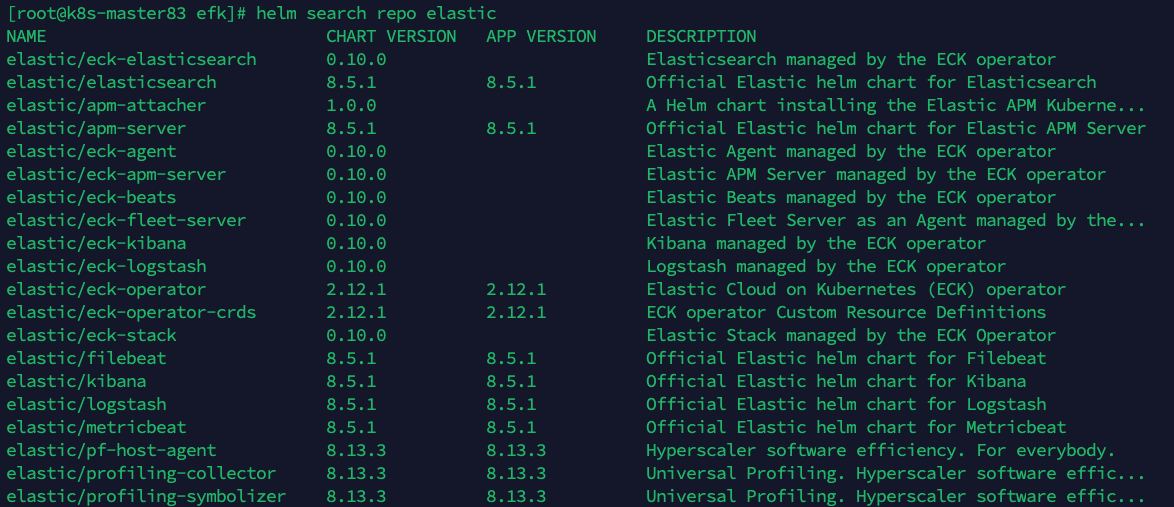
Task: Click description 'Elasticsearch managed by the ECK operator'
Action: point(851,59)
